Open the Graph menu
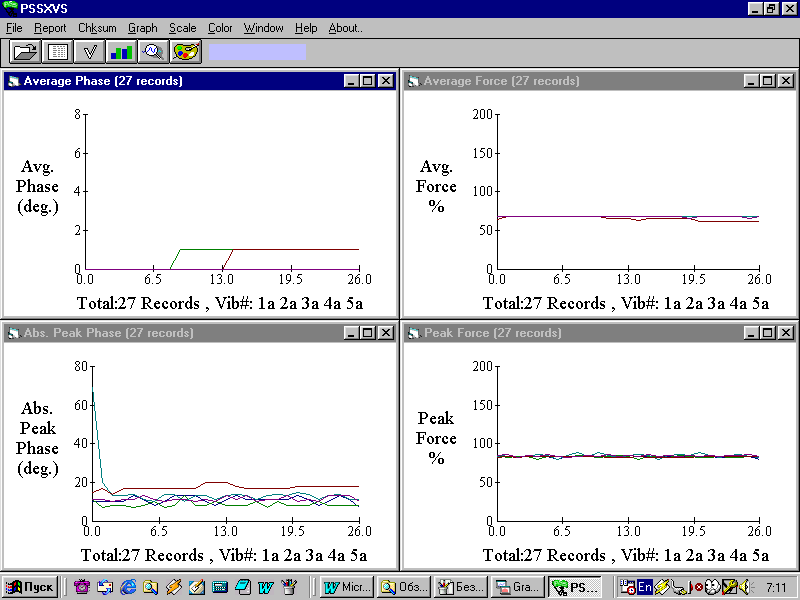Image resolution: width=800 pixels, height=600 pixels. (142, 28)
